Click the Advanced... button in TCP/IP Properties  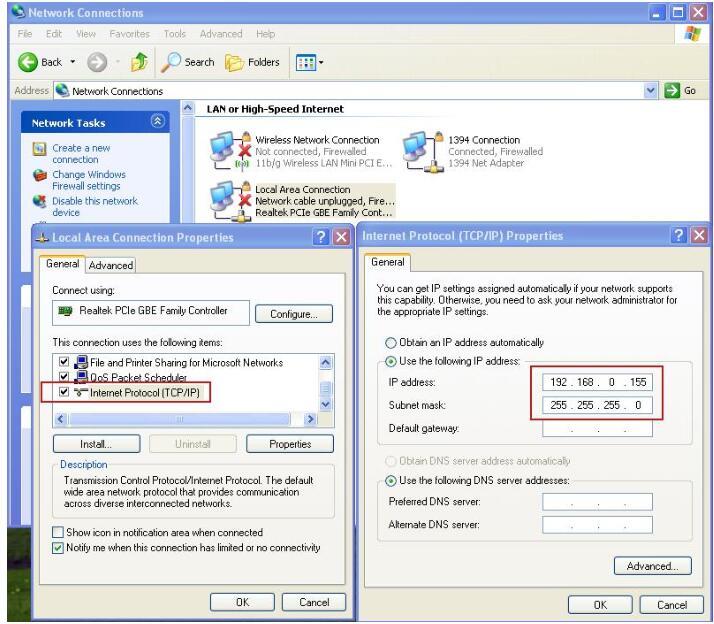point(652,566)
